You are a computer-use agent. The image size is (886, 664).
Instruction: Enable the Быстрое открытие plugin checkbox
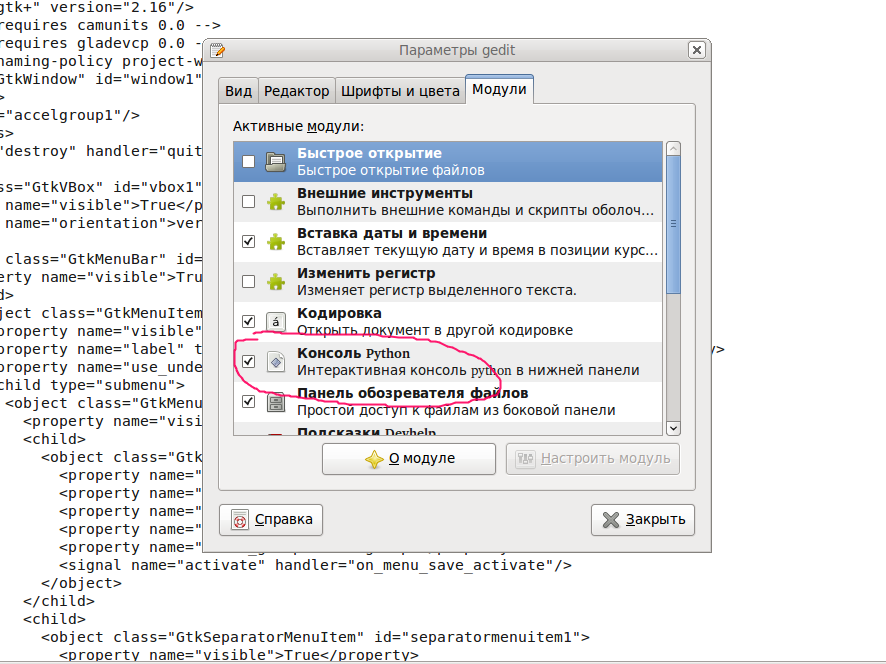pyautogui.click(x=248, y=162)
